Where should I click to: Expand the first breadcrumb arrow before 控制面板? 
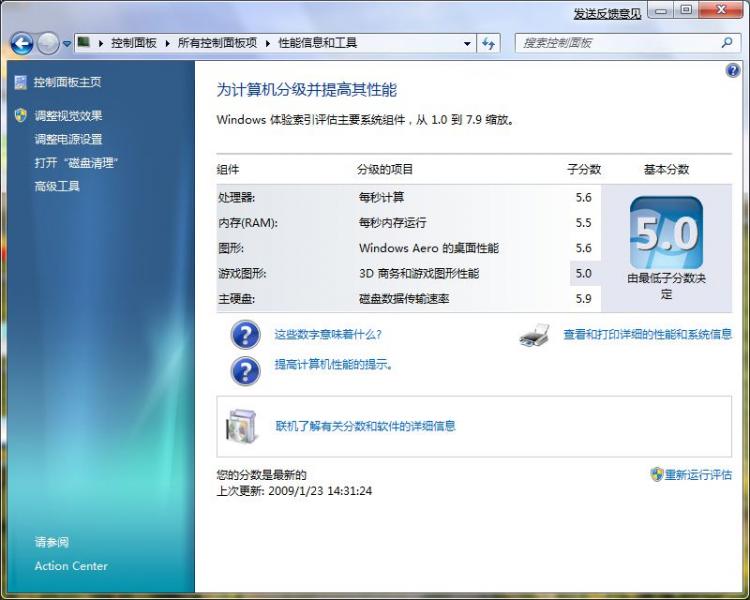[x=101, y=44]
